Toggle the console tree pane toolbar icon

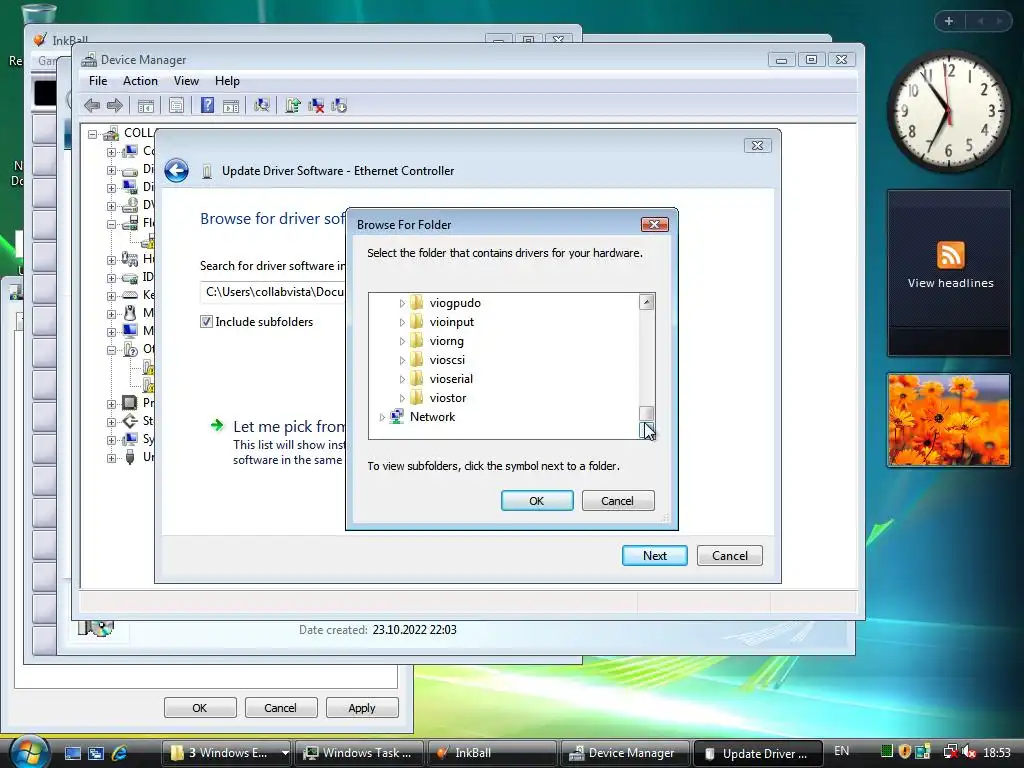[x=146, y=105]
